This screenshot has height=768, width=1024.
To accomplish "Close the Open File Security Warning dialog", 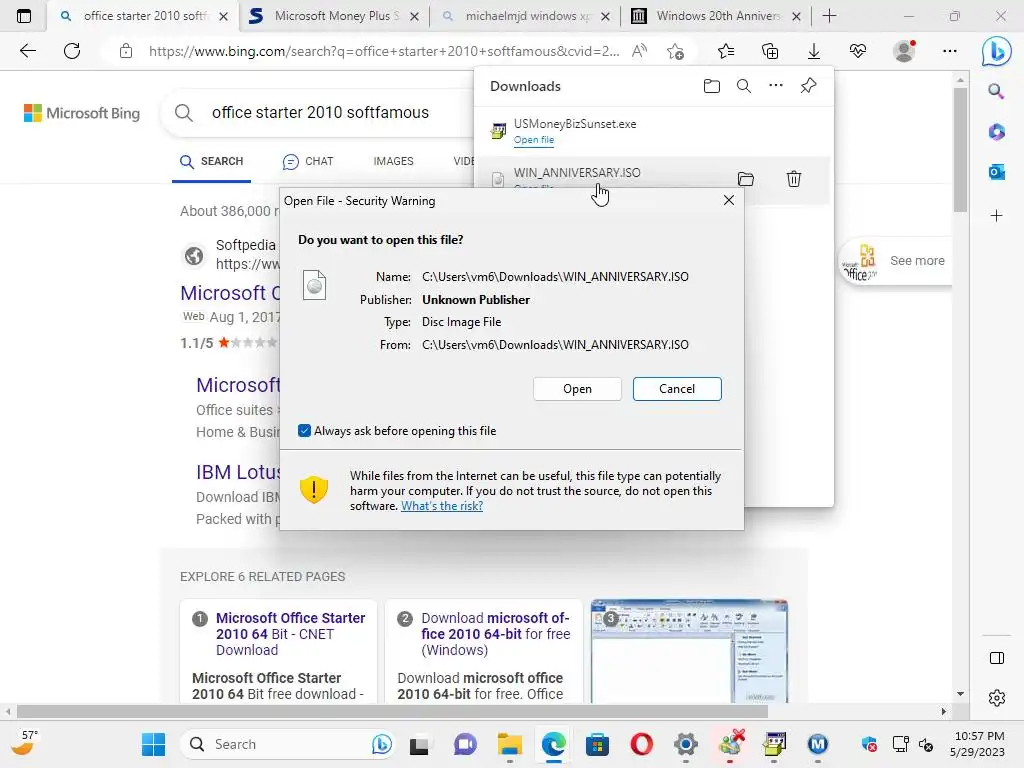I will click(729, 200).
